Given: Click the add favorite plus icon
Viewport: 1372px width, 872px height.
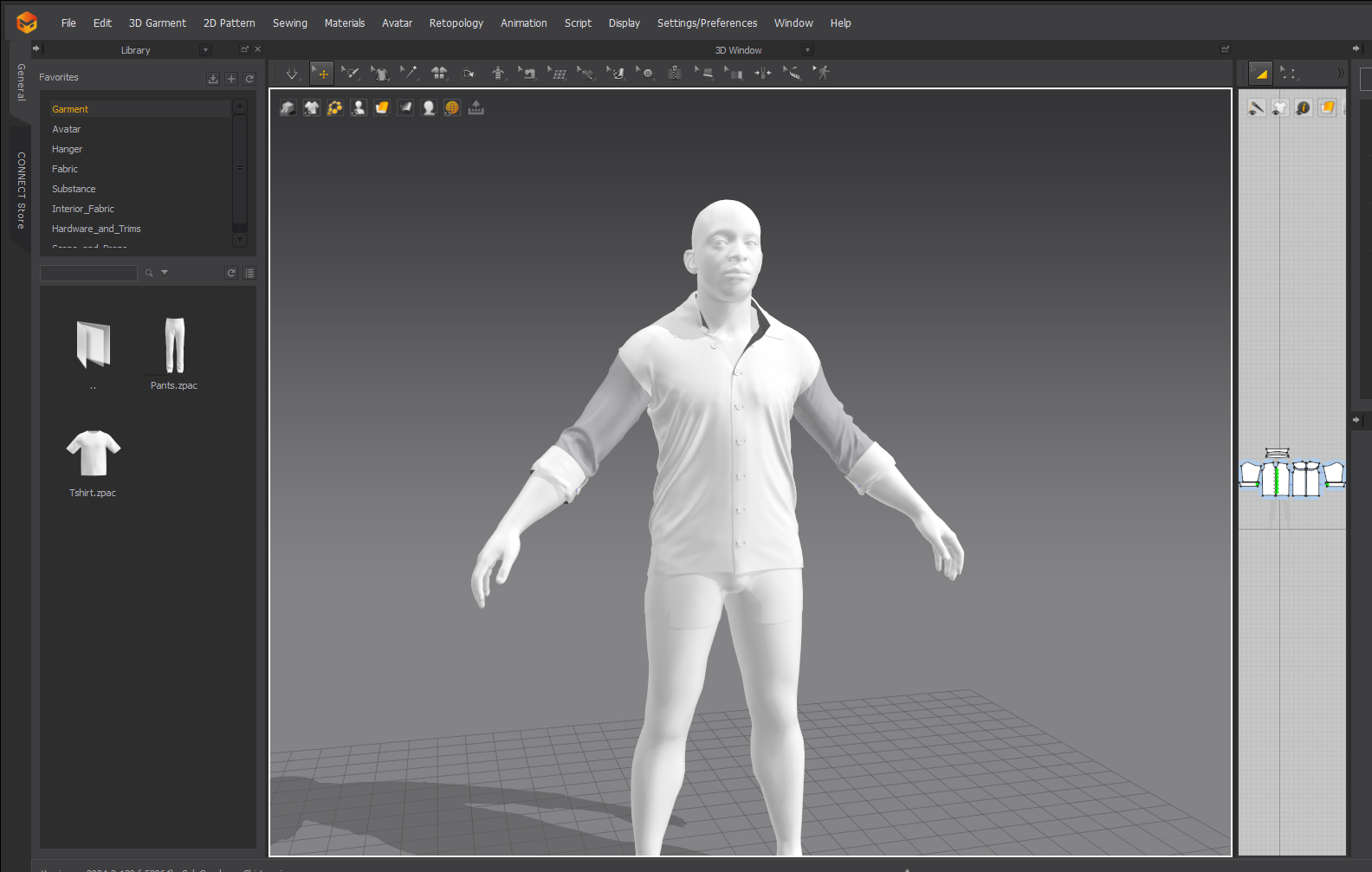Looking at the screenshot, I should [231, 79].
